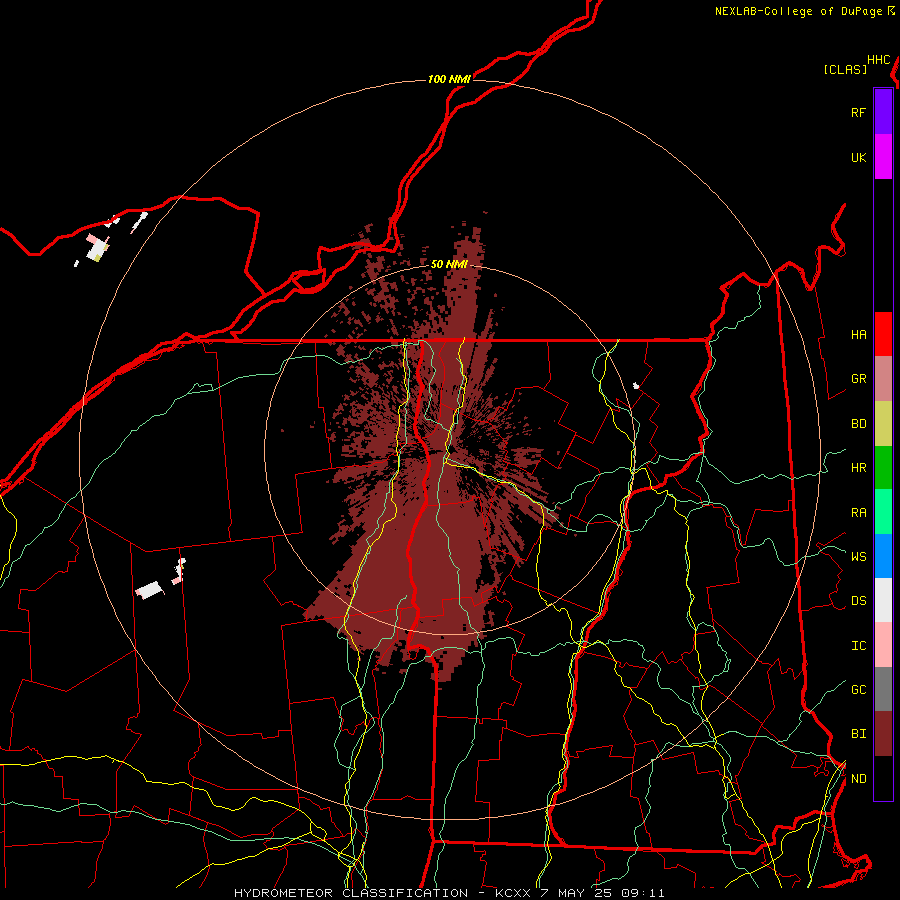Click the HHC product label

879,60
